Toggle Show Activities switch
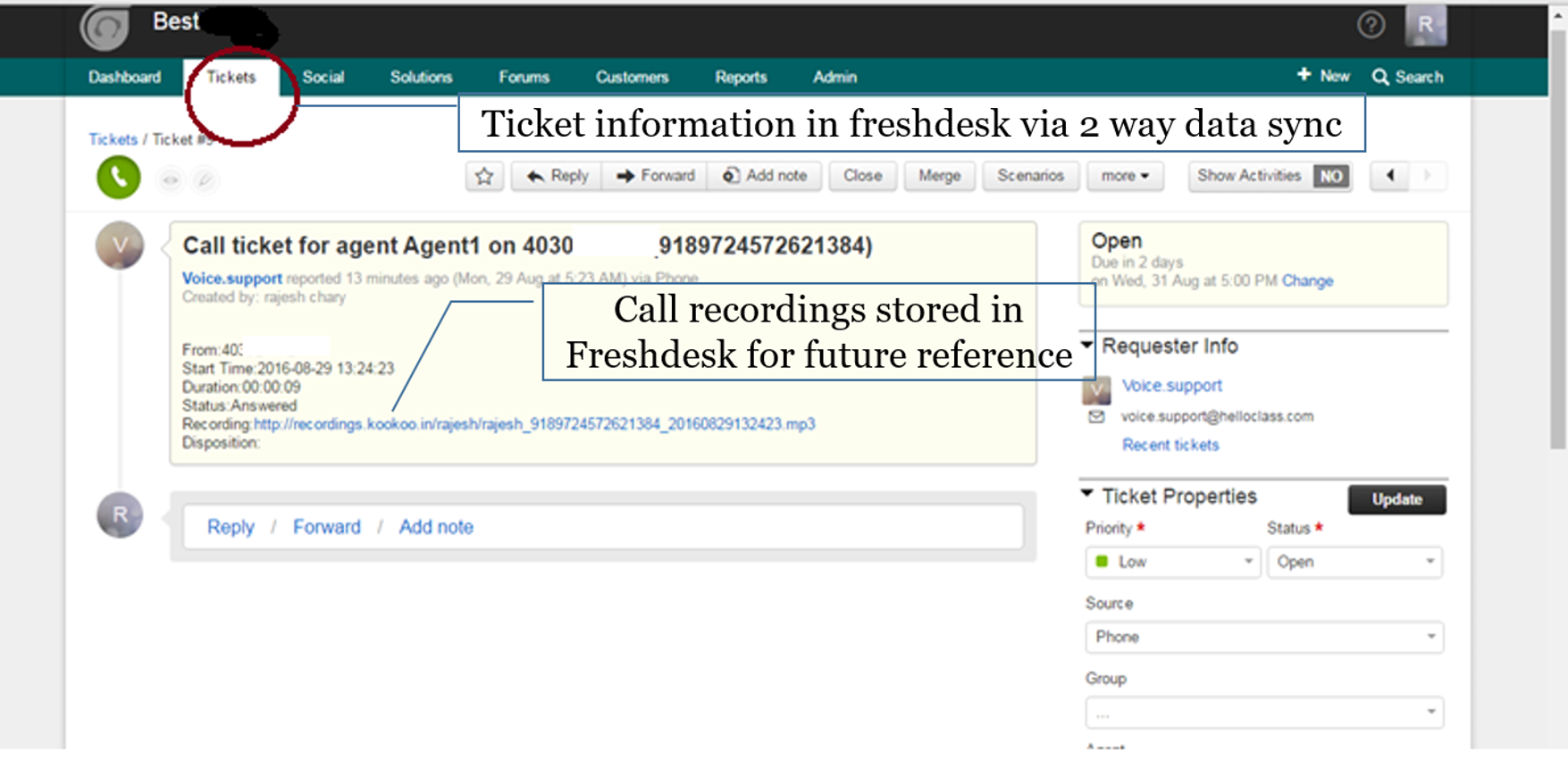Image resolution: width=1568 pixels, height=759 pixels. [x=1330, y=176]
